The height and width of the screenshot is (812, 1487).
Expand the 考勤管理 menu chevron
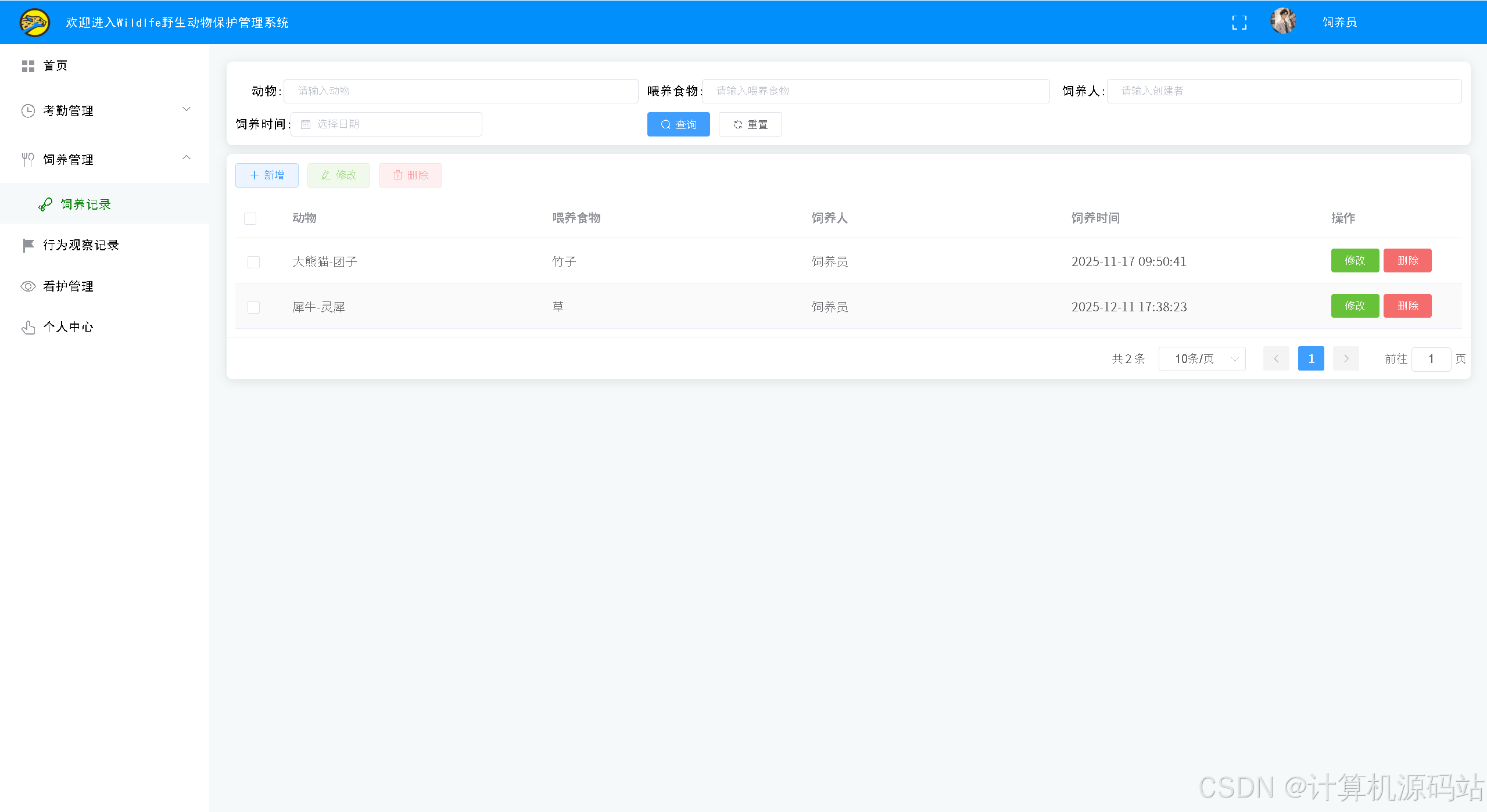click(187, 109)
